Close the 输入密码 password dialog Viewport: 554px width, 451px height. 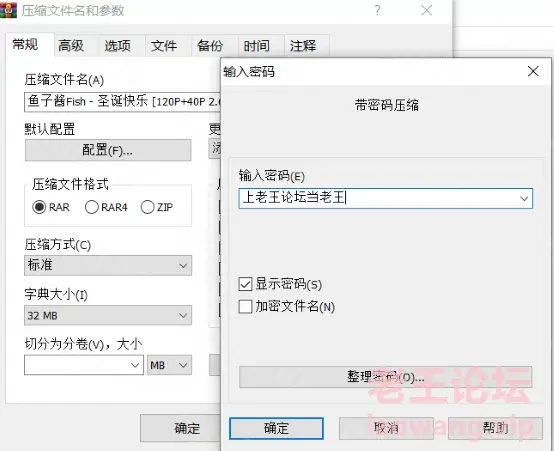point(533,71)
